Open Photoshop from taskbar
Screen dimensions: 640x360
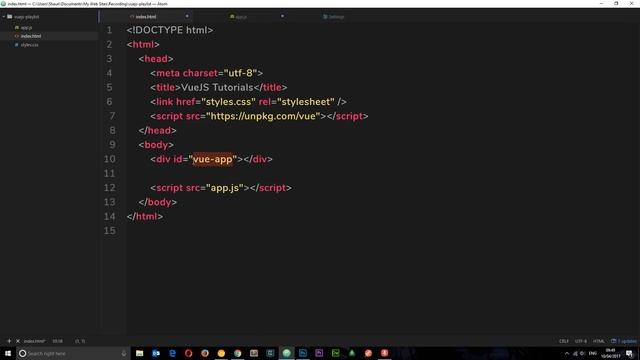(x=303, y=353)
